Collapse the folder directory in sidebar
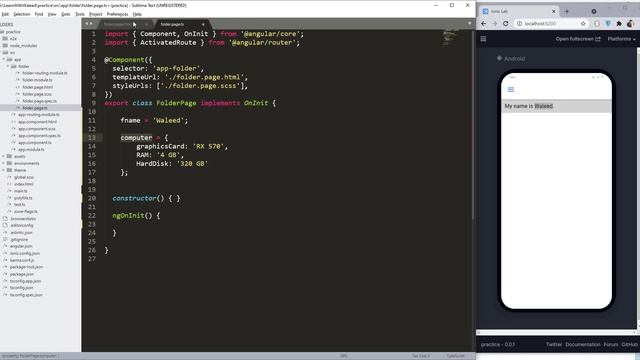Image resolution: width=640 pixels, height=360 pixels. point(23,66)
